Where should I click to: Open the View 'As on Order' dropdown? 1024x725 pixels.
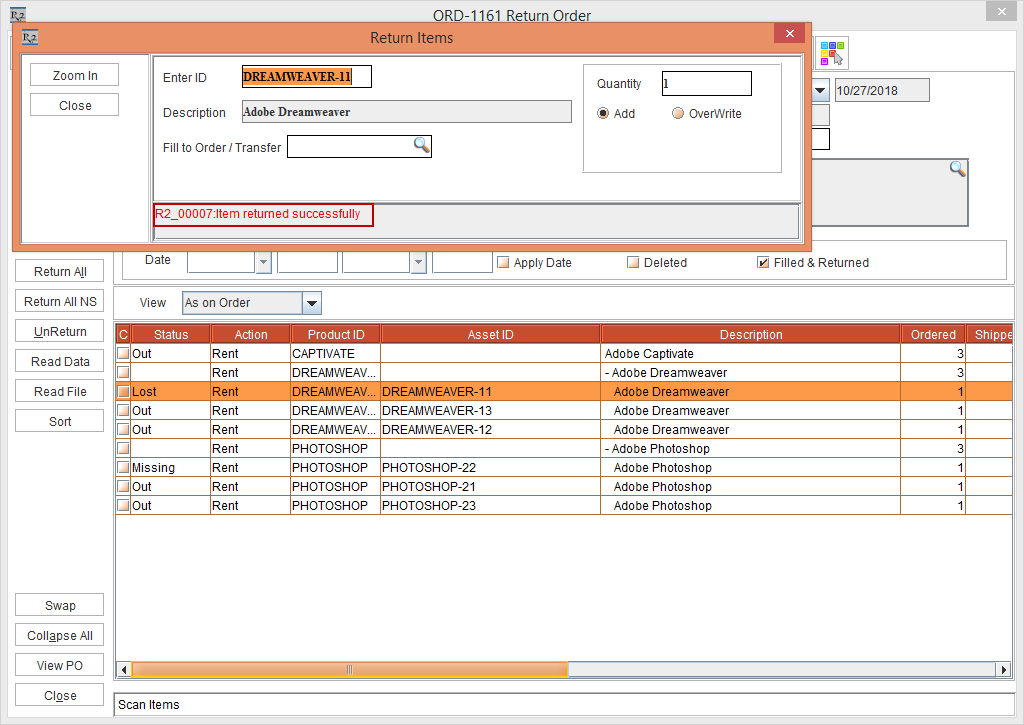[x=311, y=303]
